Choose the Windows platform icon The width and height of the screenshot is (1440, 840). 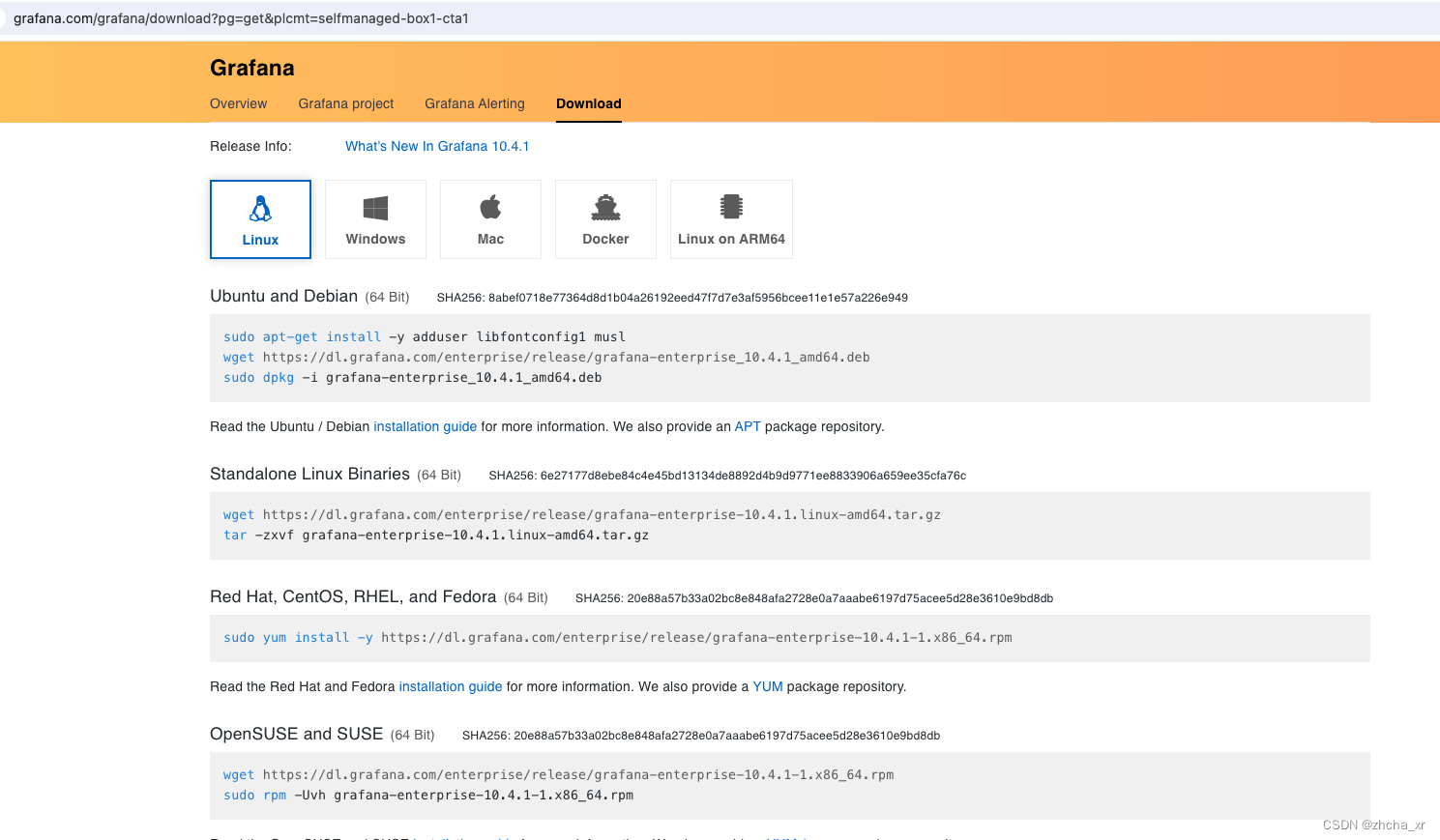[x=375, y=208]
